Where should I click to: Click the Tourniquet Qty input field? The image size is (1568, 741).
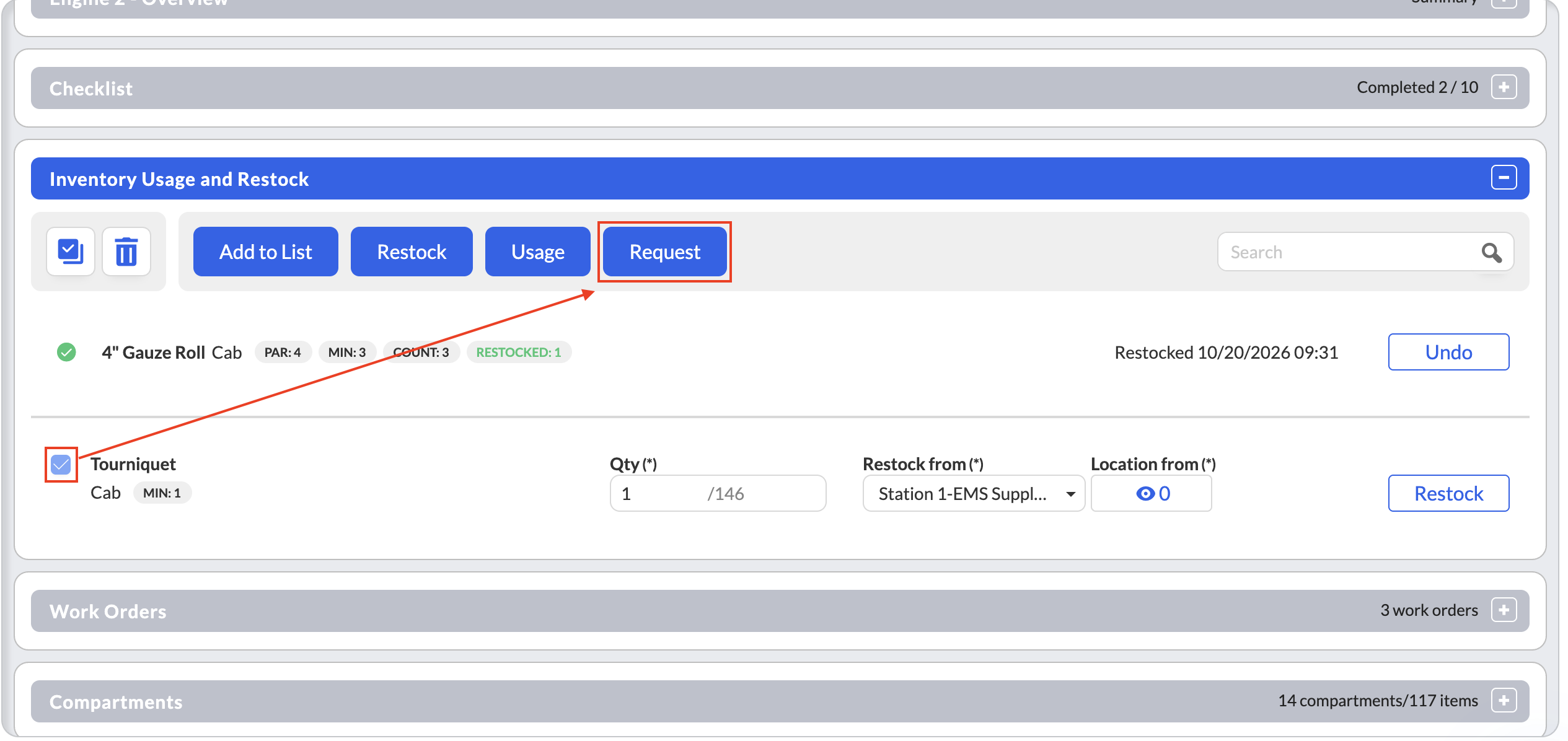tap(718, 493)
